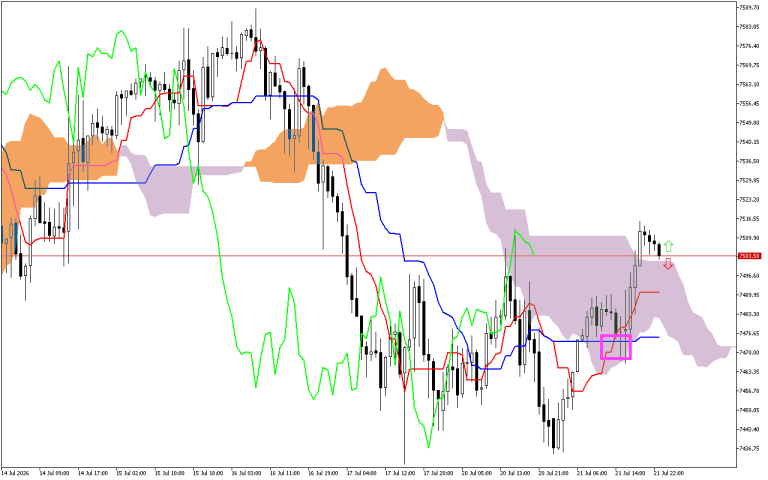Click the 14 Jul 17:00 time label
The image size is (768, 480).
click(x=93, y=474)
